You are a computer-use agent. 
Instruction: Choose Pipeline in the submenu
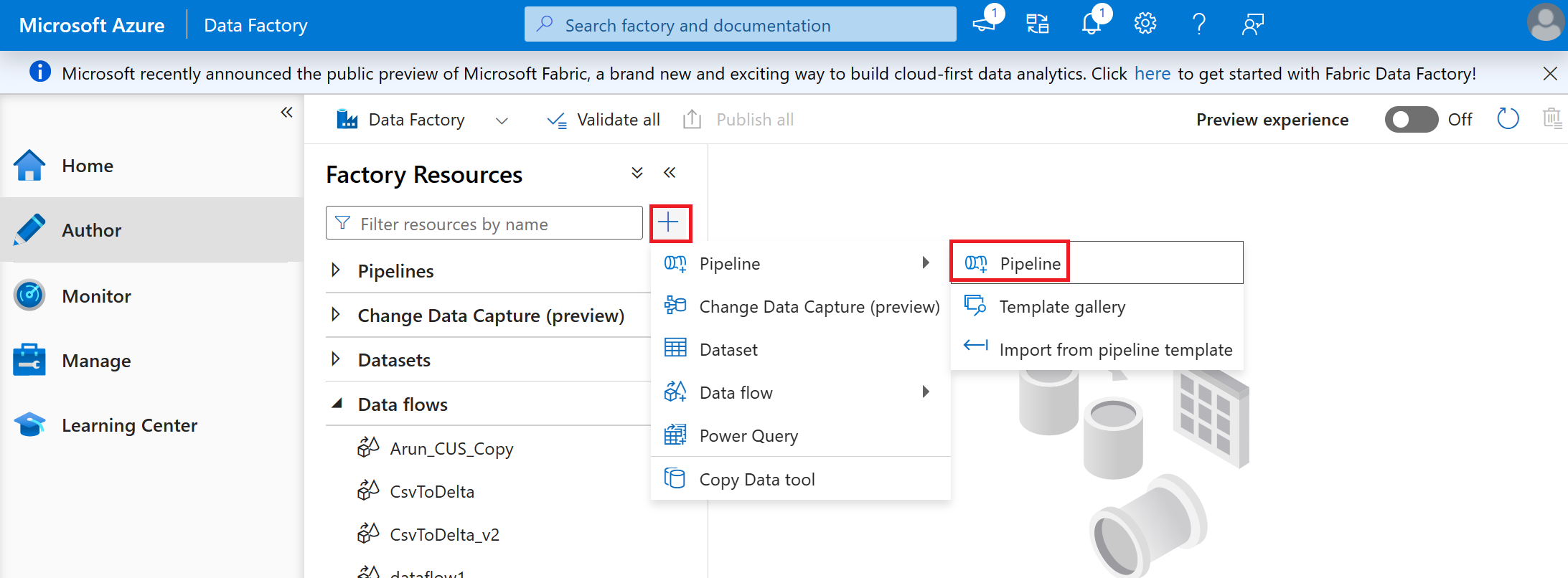1097,263
